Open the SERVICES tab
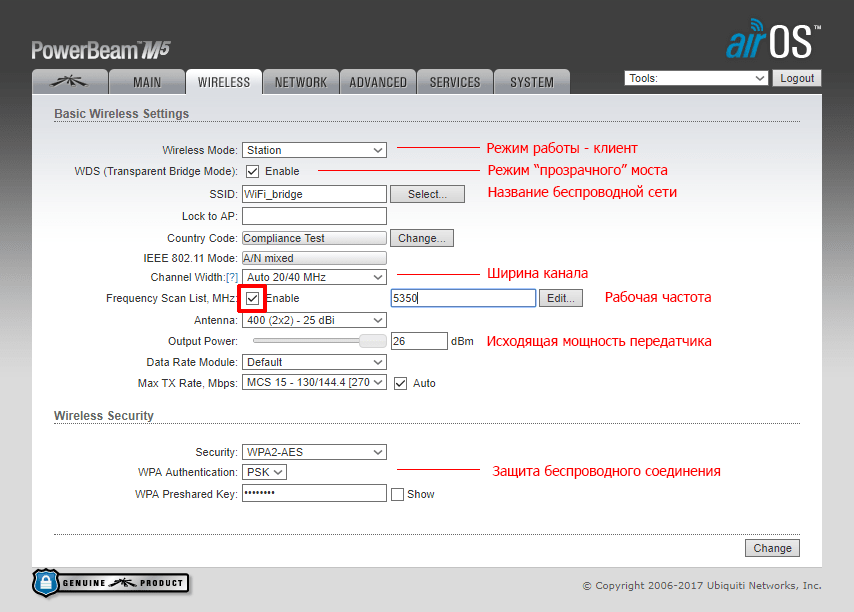Image resolution: width=854 pixels, height=612 pixels. [455, 82]
